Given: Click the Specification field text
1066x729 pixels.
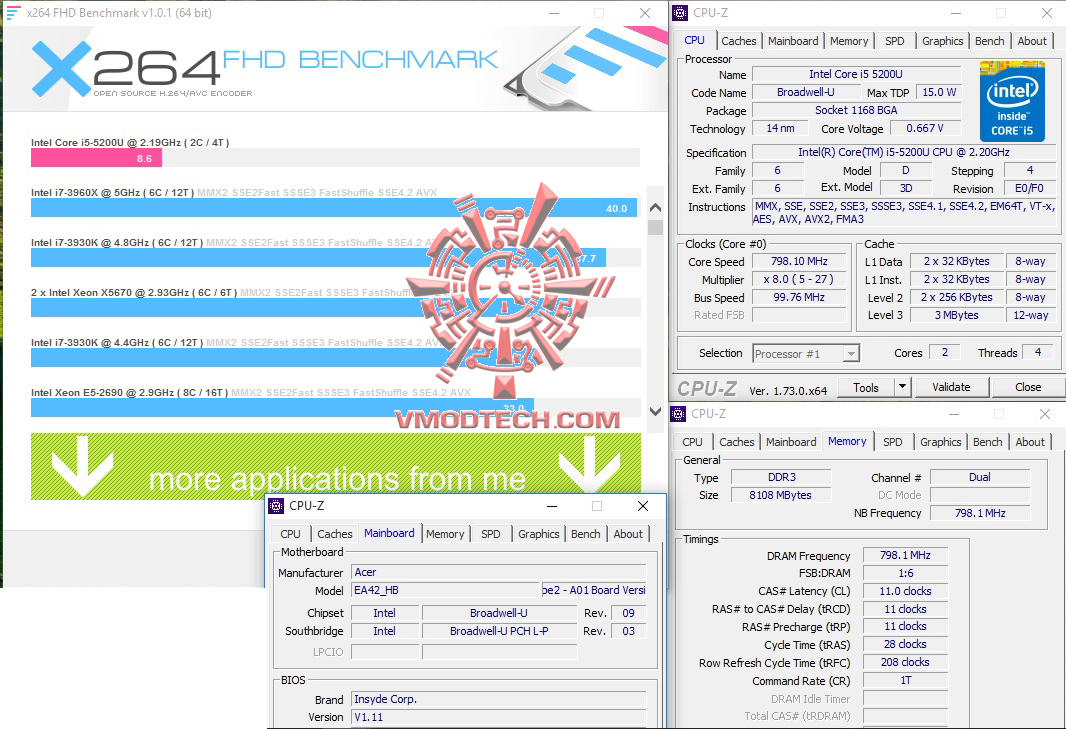Looking at the screenshot, I should click(x=904, y=152).
